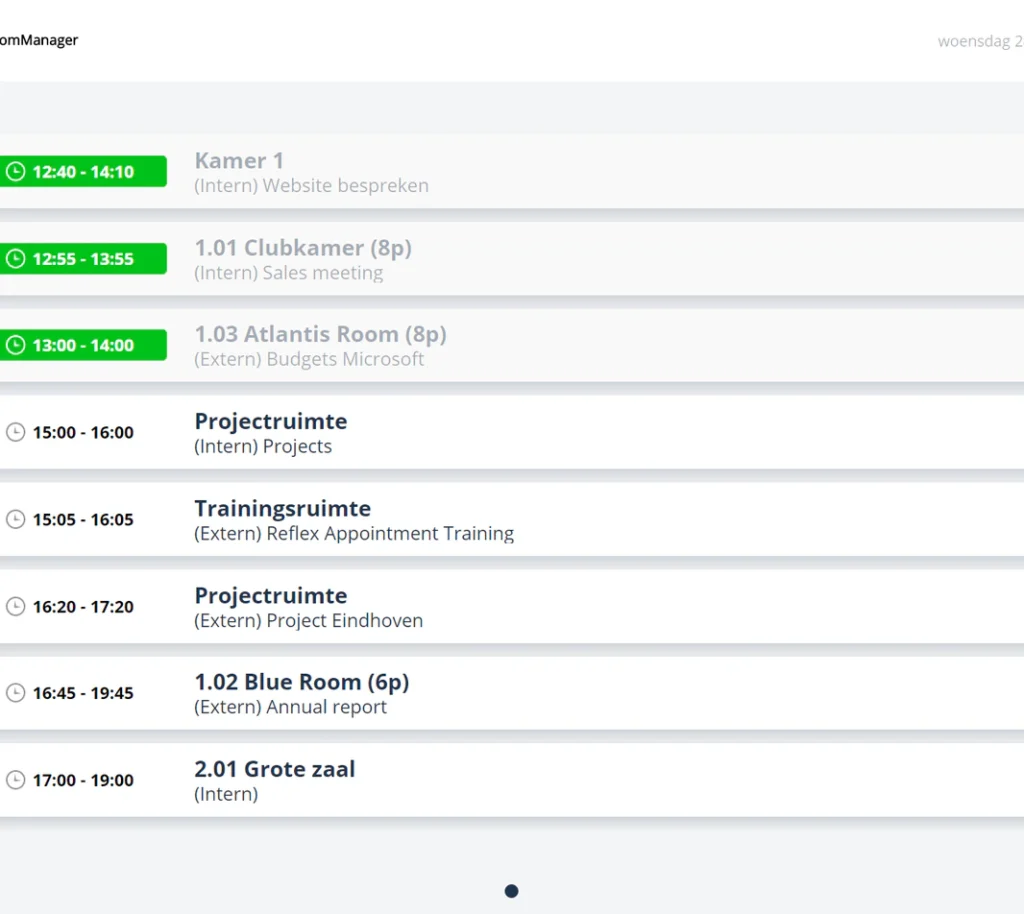Click clock icon beside 12:55 - 13:55

click(16, 259)
